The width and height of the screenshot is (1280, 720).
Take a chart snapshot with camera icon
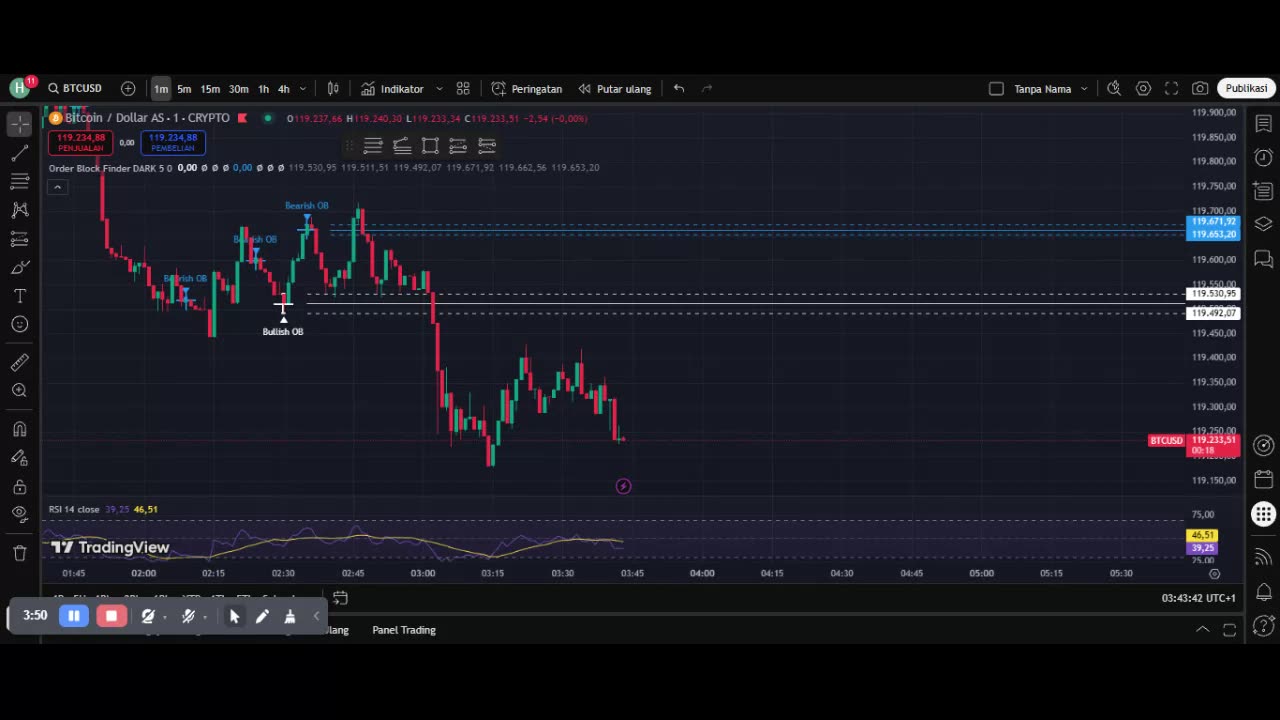[1200, 89]
